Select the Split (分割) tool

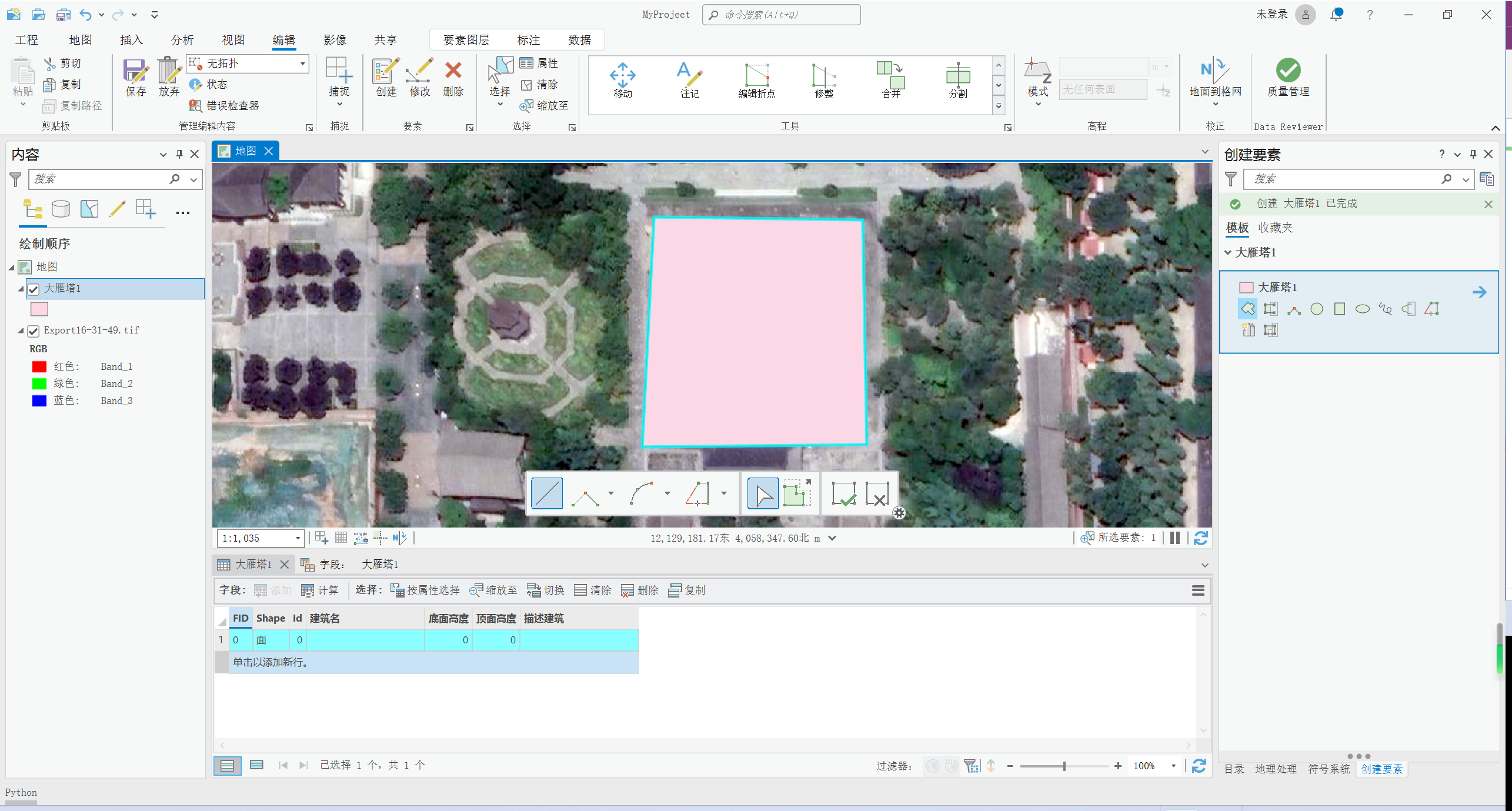(958, 80)
